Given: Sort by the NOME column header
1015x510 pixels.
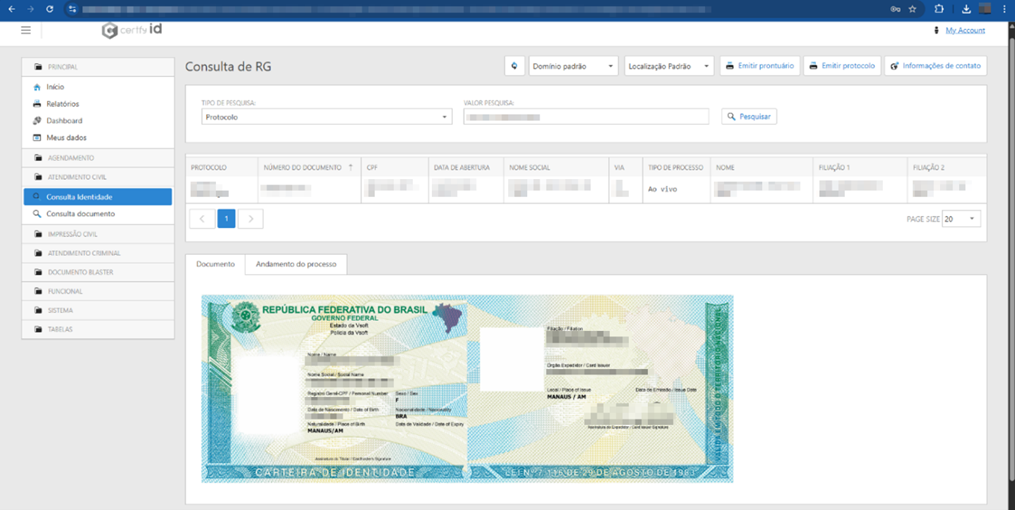Looking at the screenshot, I should [761, 168].
